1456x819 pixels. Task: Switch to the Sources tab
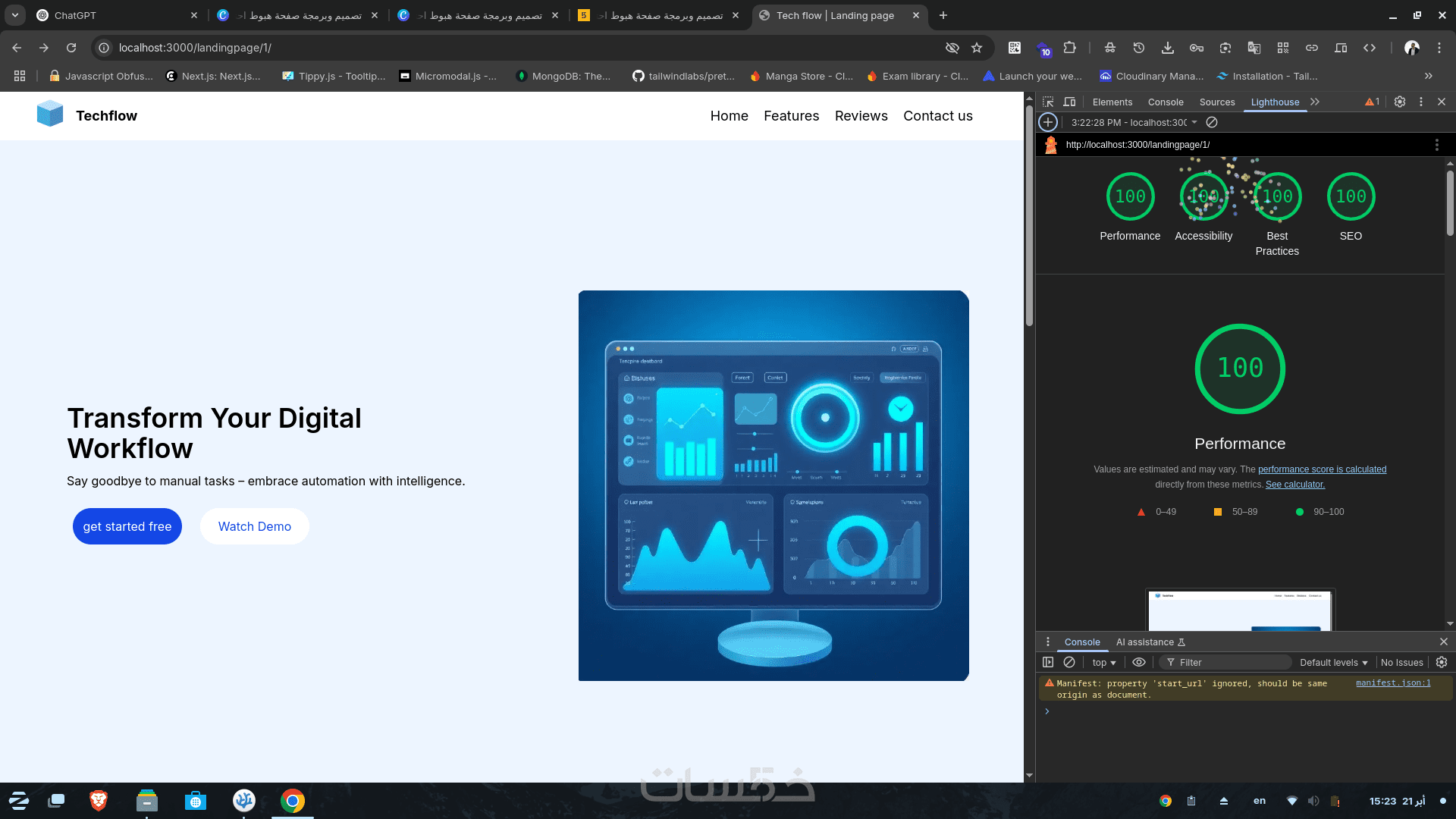click(1217, 102)
